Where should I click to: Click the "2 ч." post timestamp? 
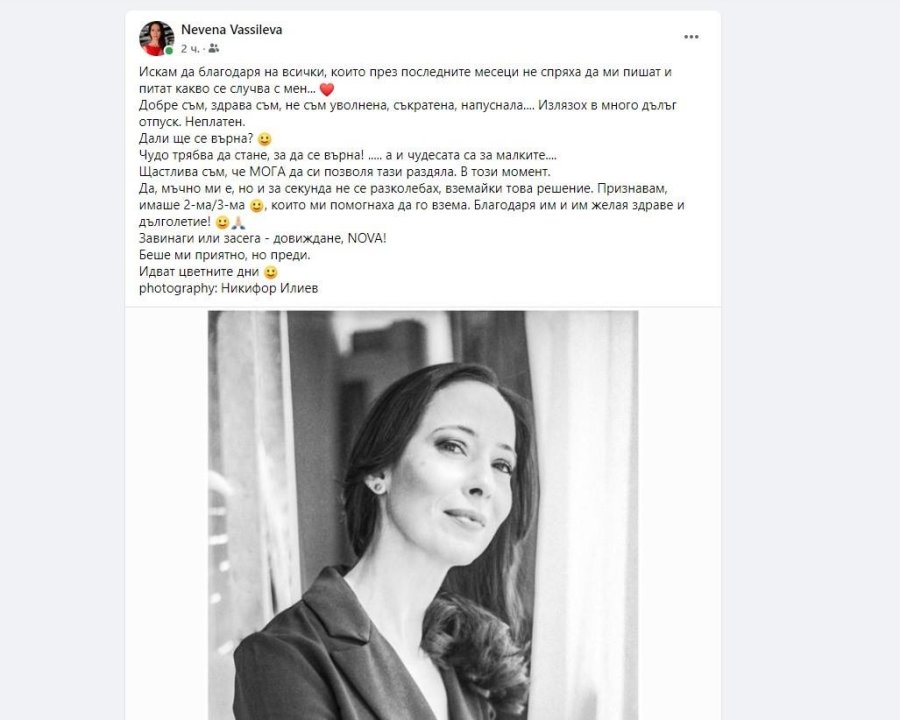pyautogui.click(x=190, y=49)
